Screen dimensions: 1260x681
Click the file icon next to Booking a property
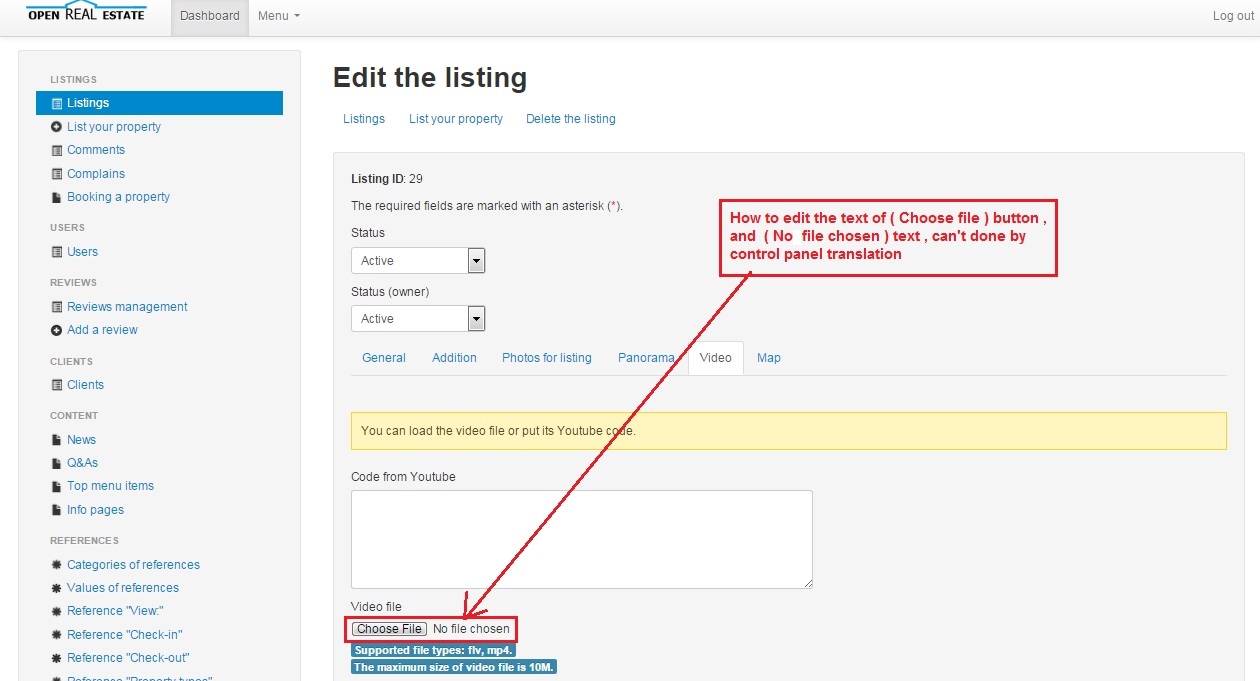pos(57,197)
